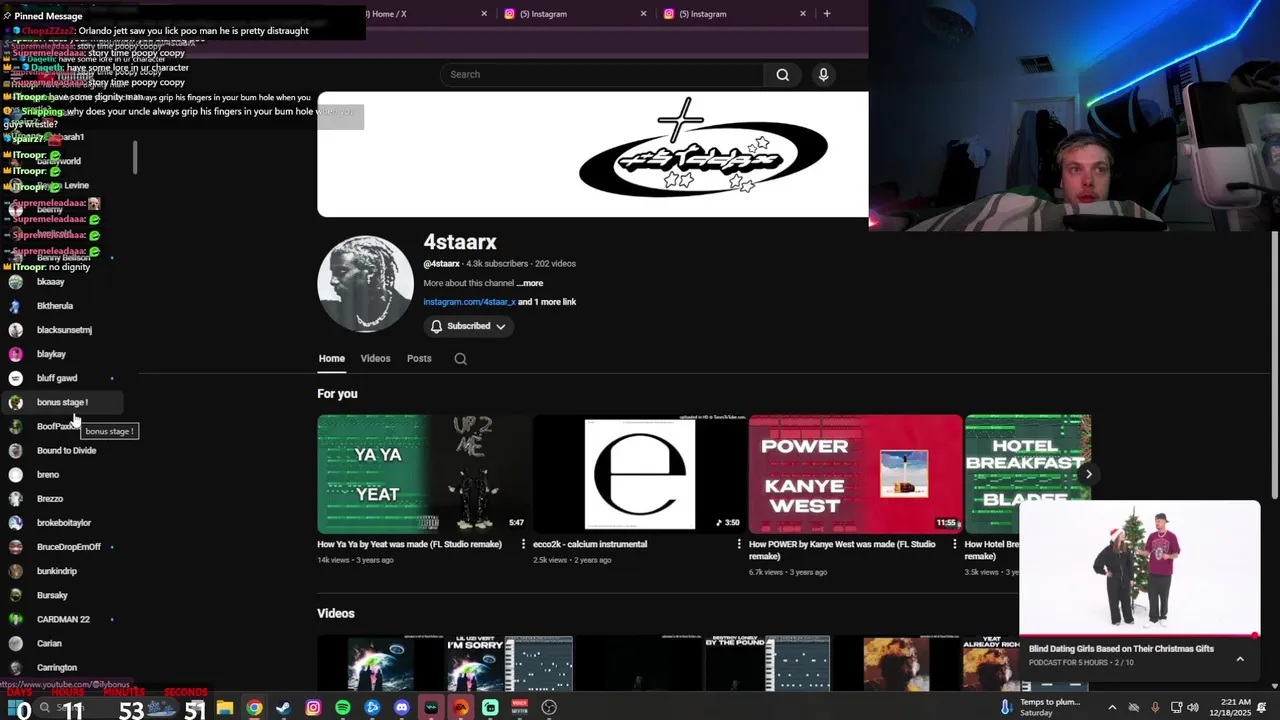
Task: Open options menu for Ya Ya video
Action: point(523,544)
